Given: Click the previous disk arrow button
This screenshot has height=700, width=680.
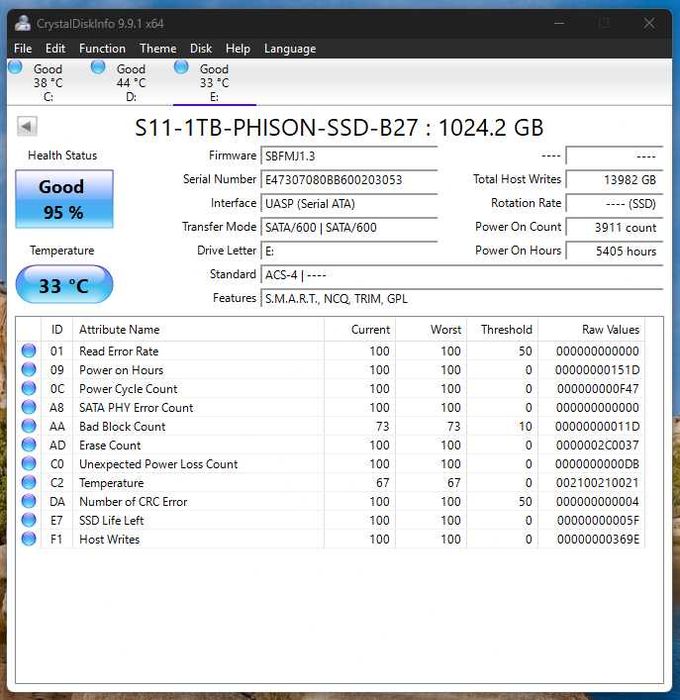Looking at the screenshot, I should click(27, 126).
